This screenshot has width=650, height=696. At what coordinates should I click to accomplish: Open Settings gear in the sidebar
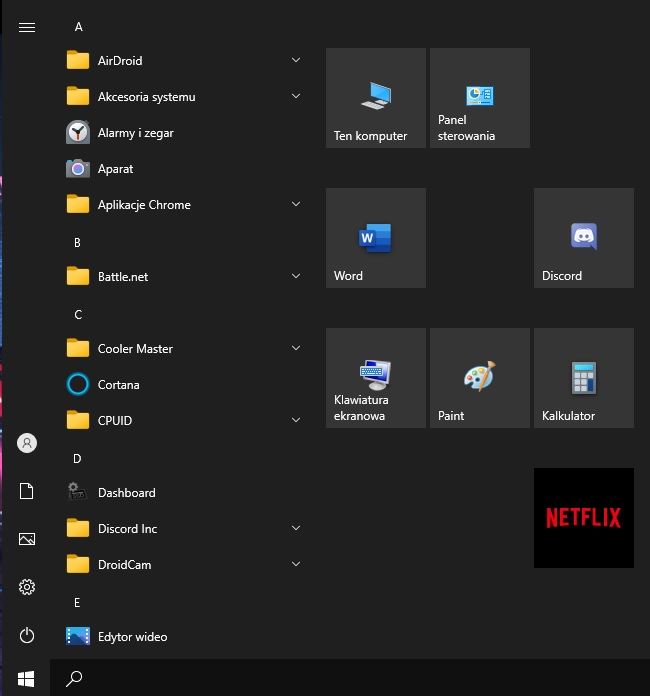tap(27, 587)
